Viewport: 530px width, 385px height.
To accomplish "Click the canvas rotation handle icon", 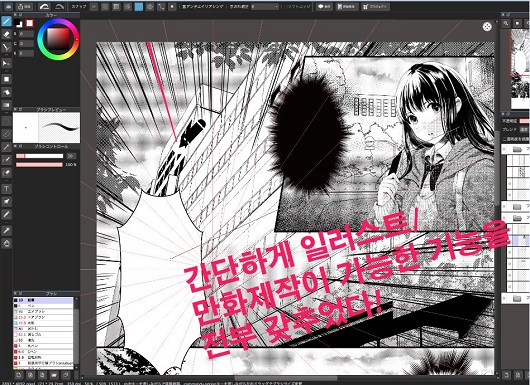I will 487,27.
